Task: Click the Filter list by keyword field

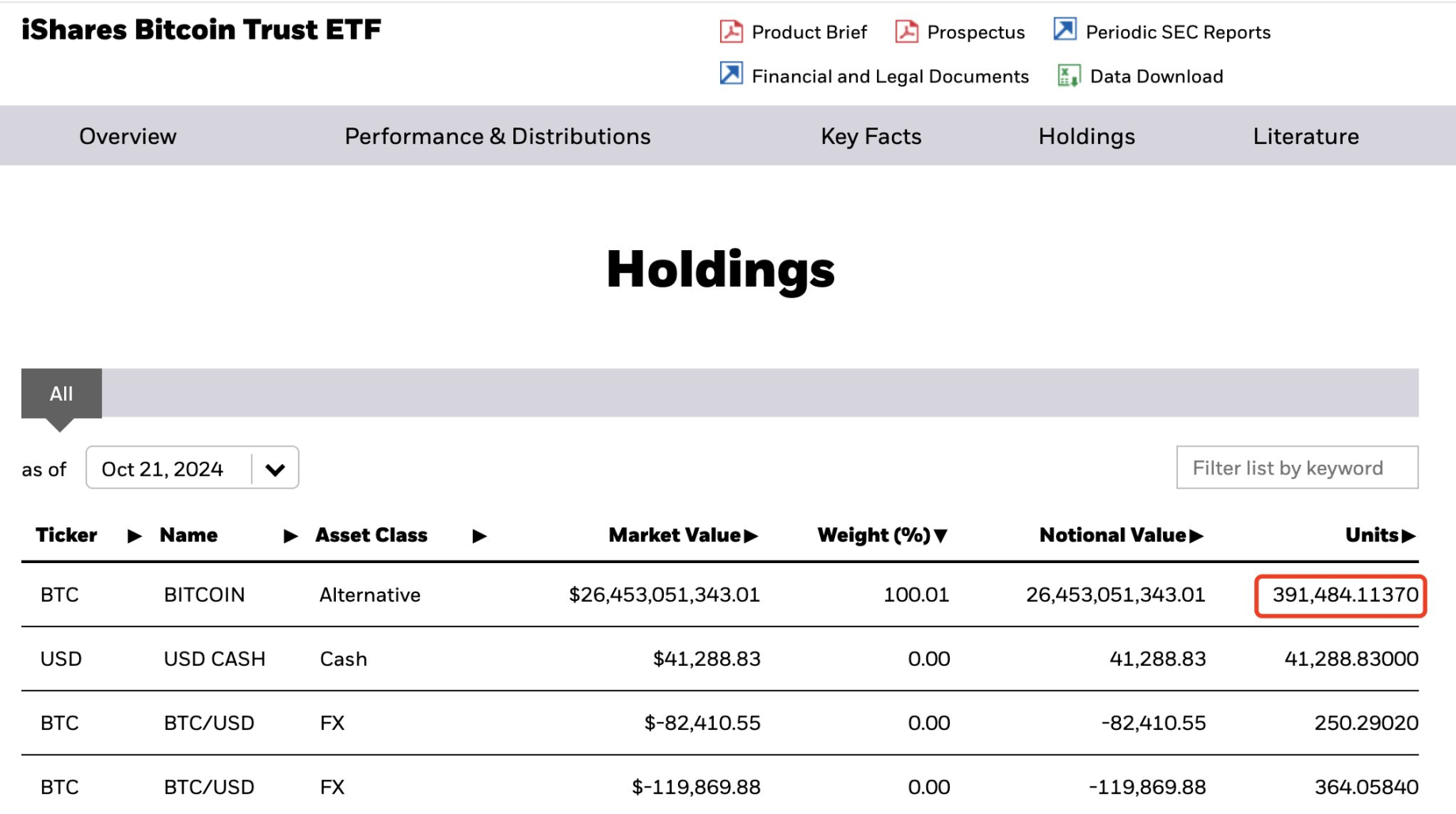Action: pos(1297,468)
